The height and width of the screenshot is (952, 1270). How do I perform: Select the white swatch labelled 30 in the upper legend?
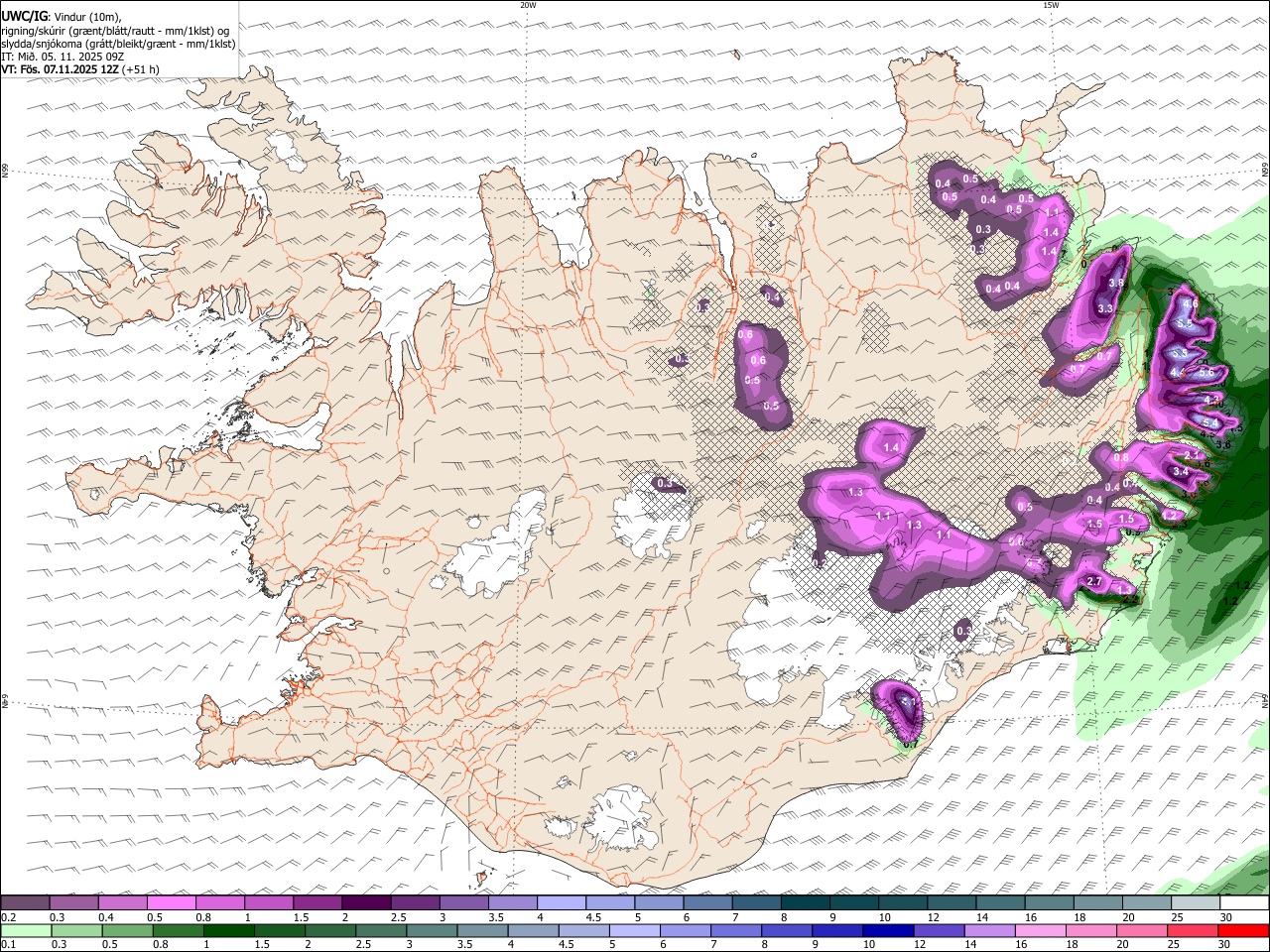(x=1244, y=902)
